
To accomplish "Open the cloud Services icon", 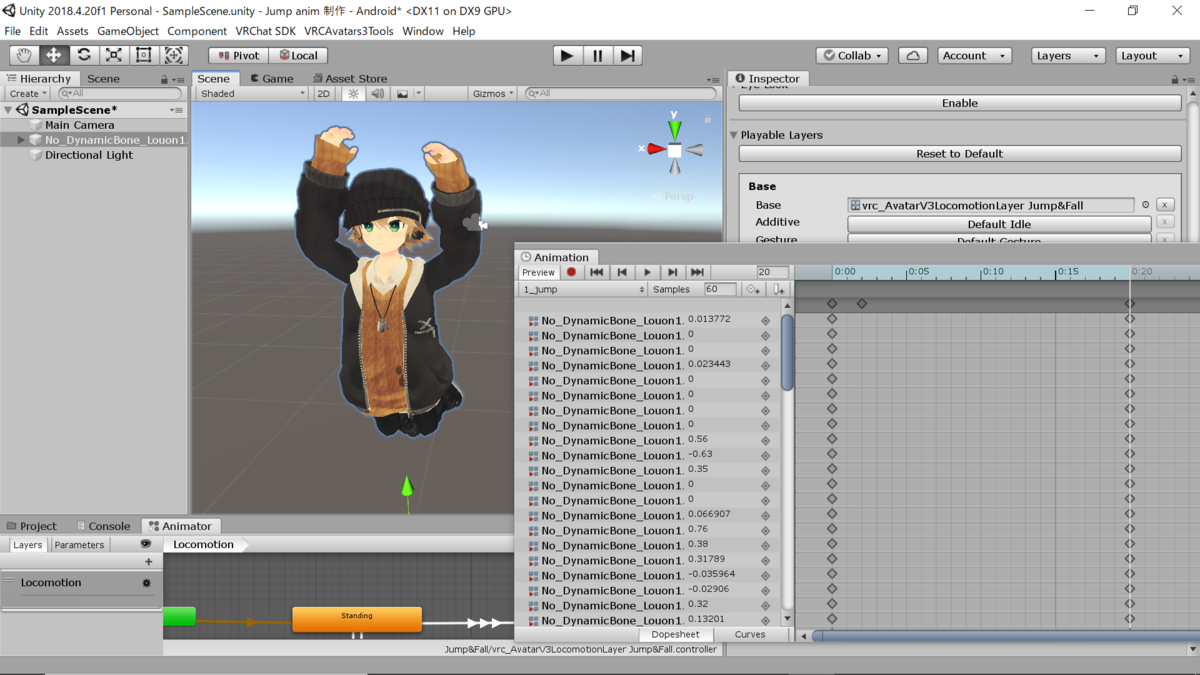I will [913, 56].
